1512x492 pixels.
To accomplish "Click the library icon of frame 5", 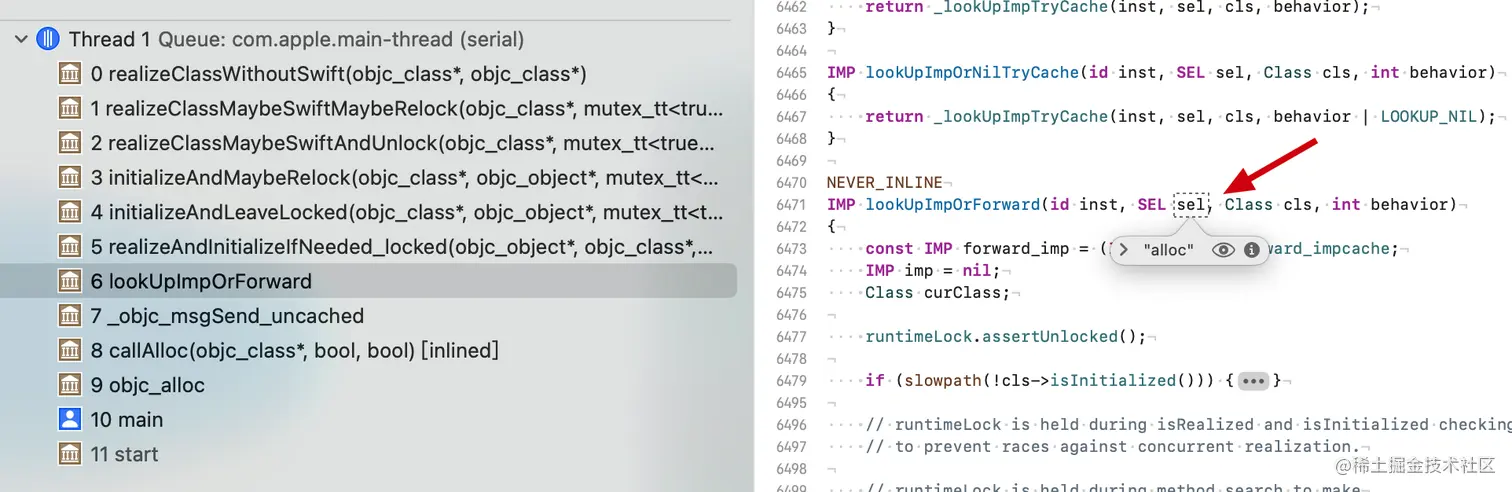I will click(70, 247).
